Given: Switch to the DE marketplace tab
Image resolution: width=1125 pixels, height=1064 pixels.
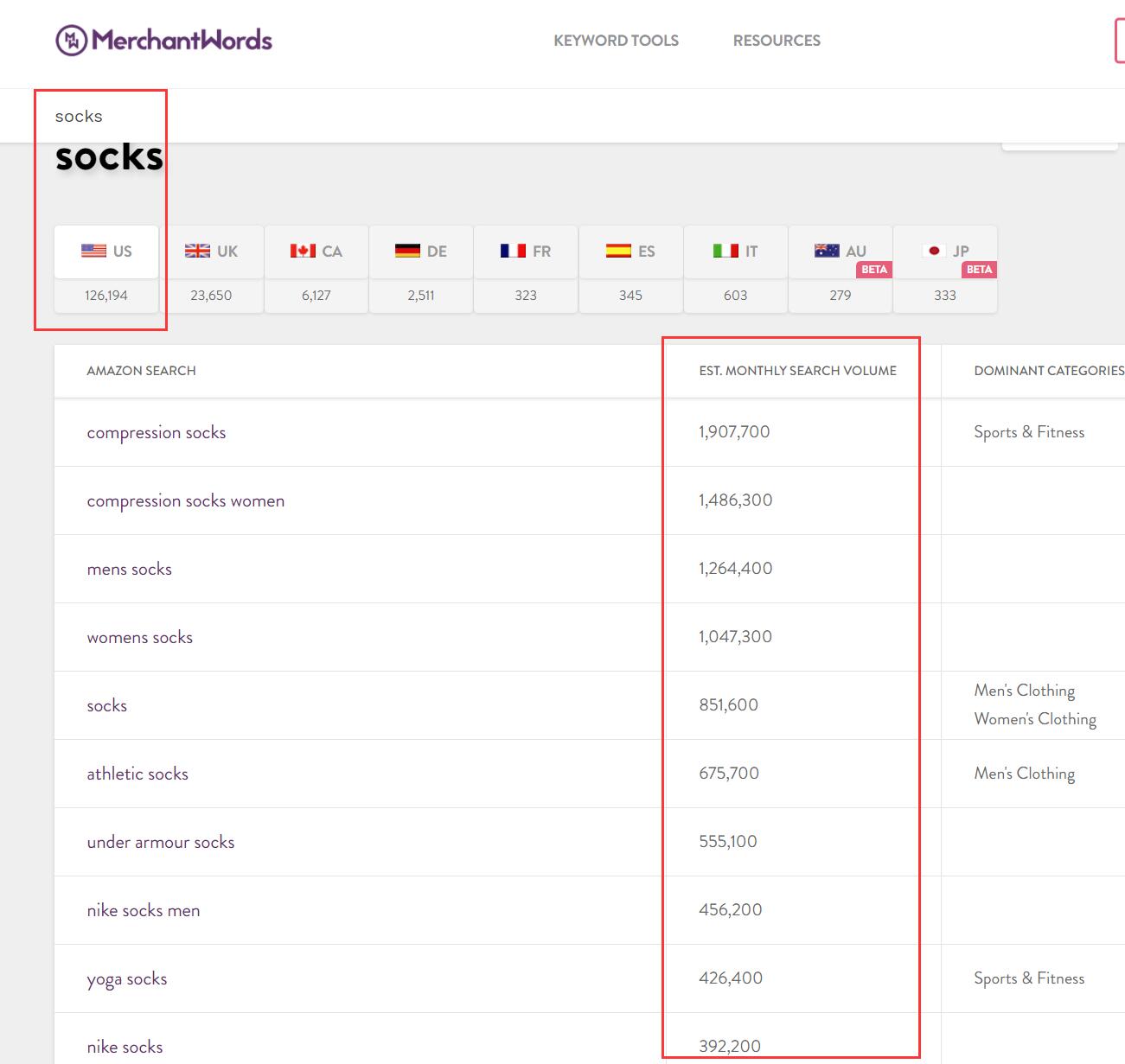Looking at the screenshot, I should click(421, 252).
